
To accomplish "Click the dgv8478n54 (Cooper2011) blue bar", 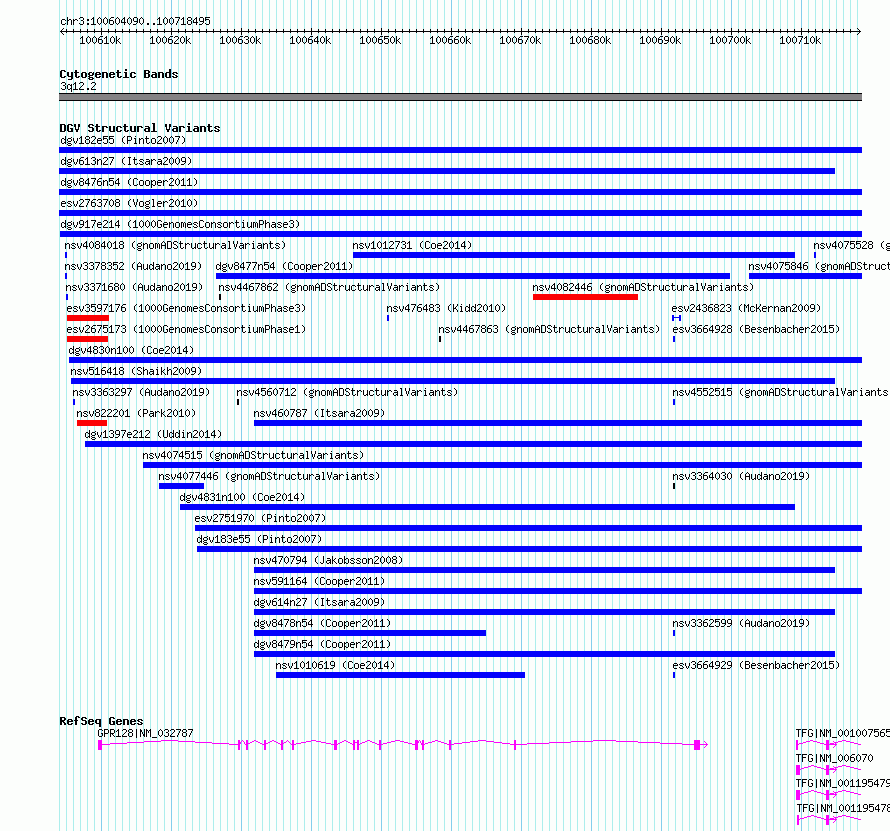I will [x=370, y=633].
